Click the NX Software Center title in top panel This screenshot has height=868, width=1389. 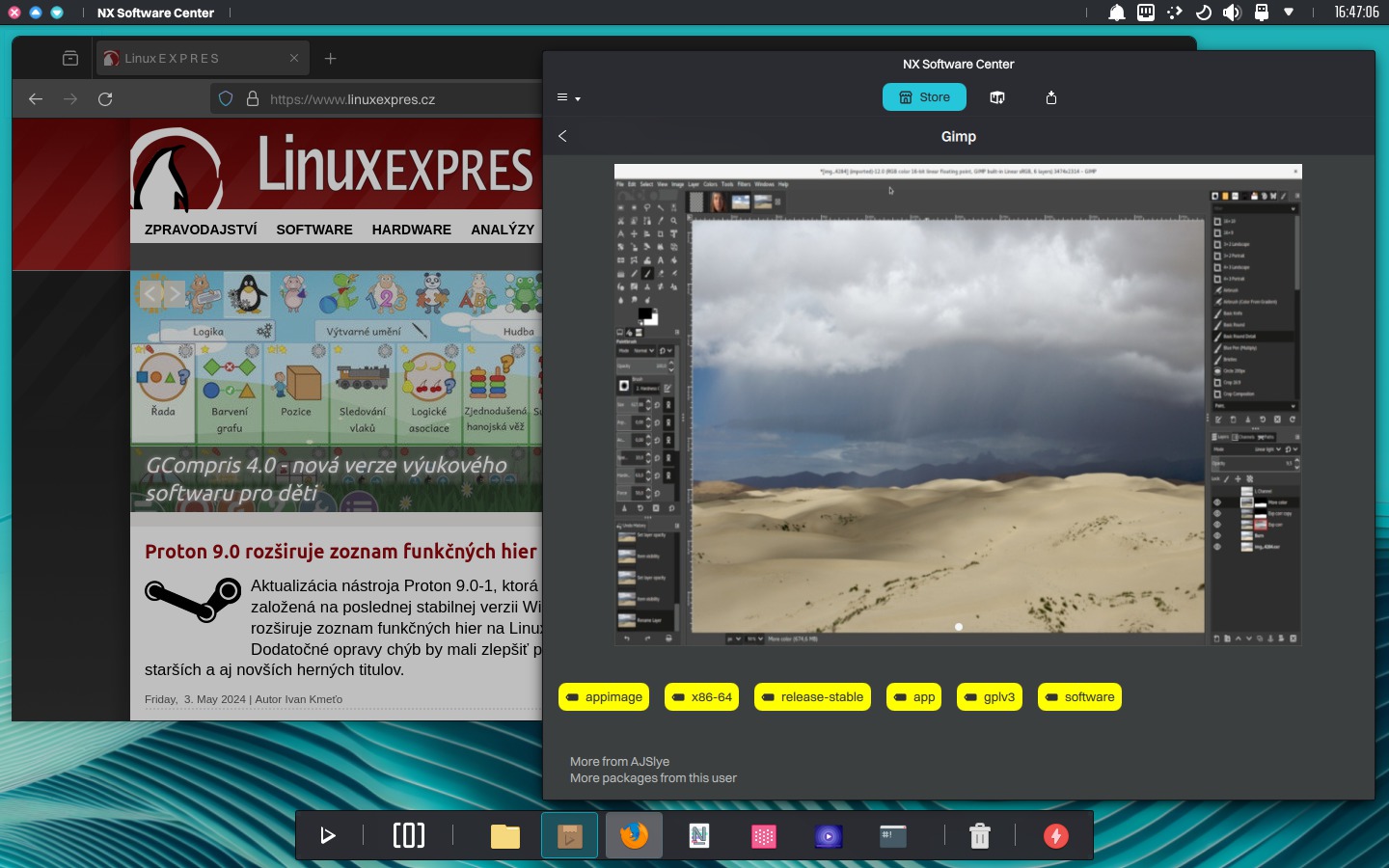(155, 13)
